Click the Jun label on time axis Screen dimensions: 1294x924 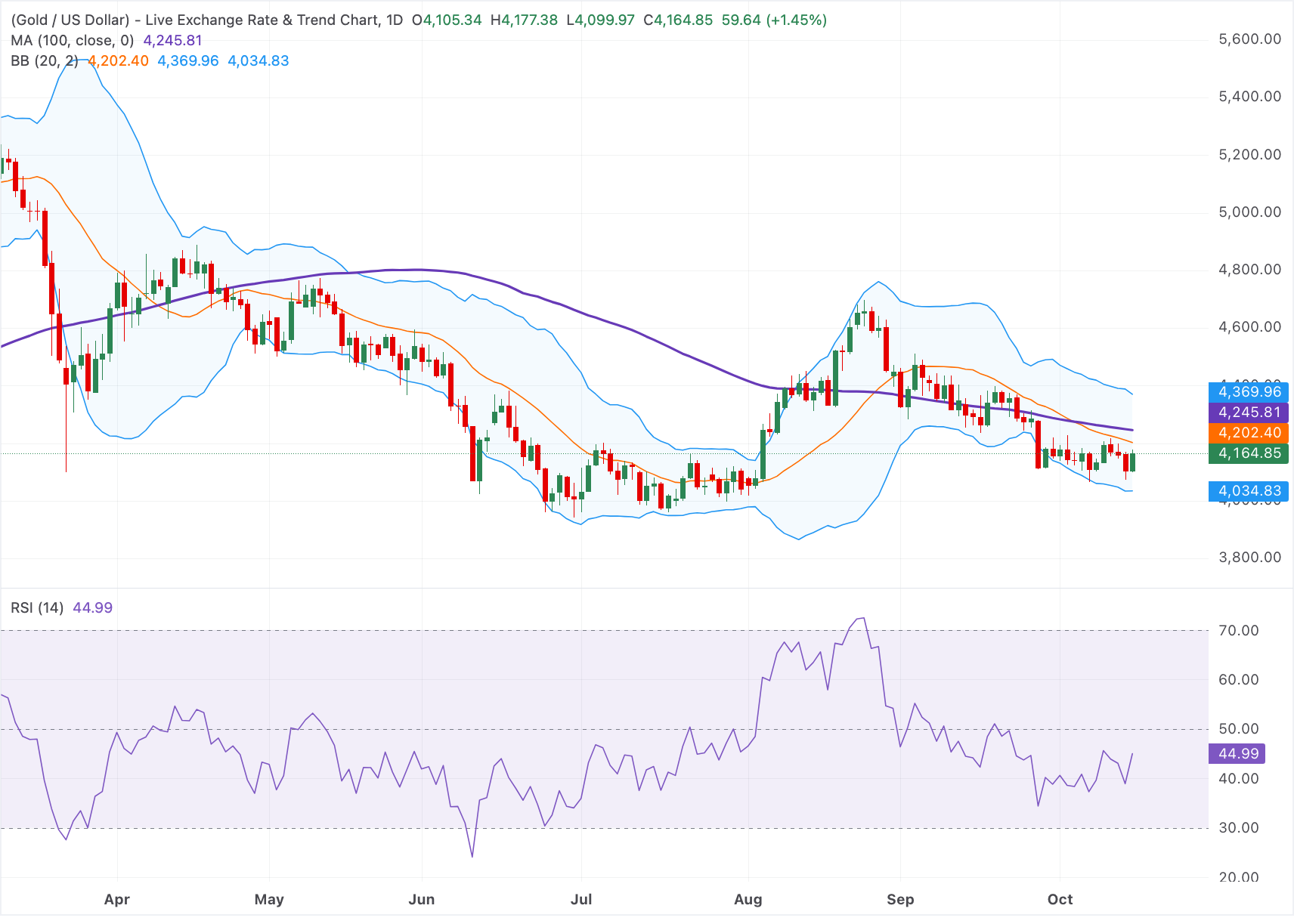point(421,899)
